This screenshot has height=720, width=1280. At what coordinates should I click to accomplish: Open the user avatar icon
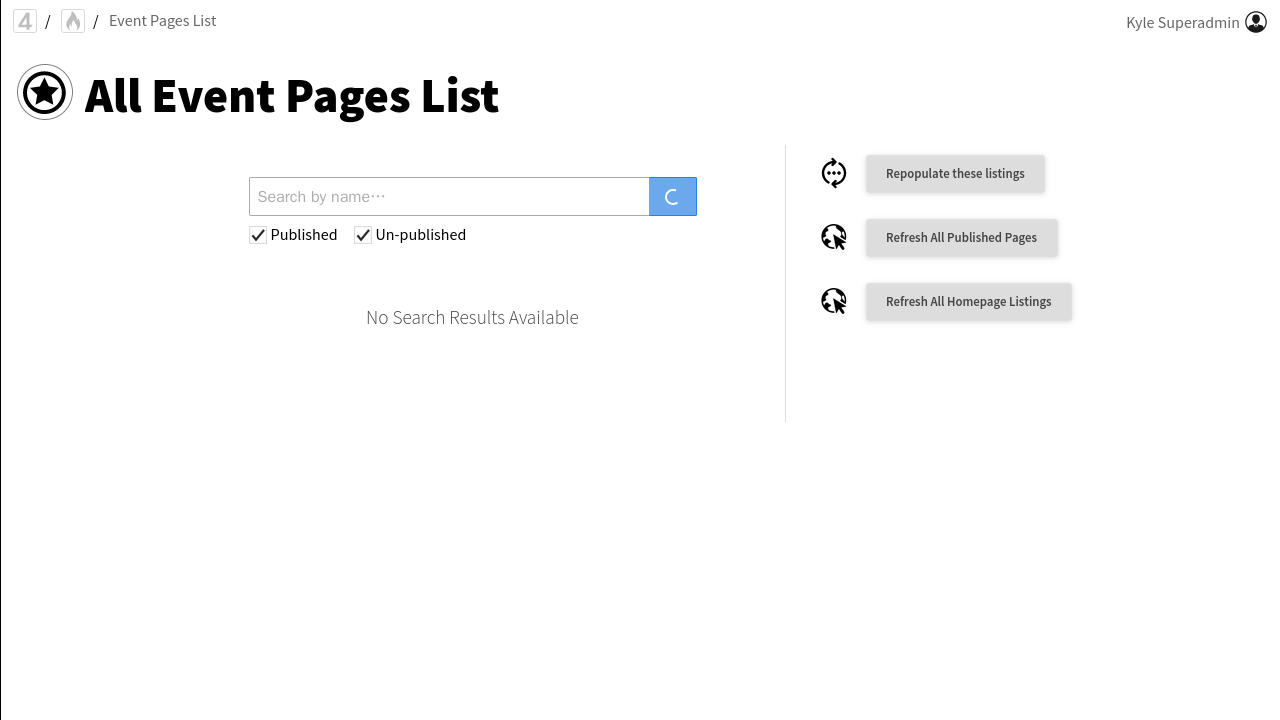point(1256,22)
